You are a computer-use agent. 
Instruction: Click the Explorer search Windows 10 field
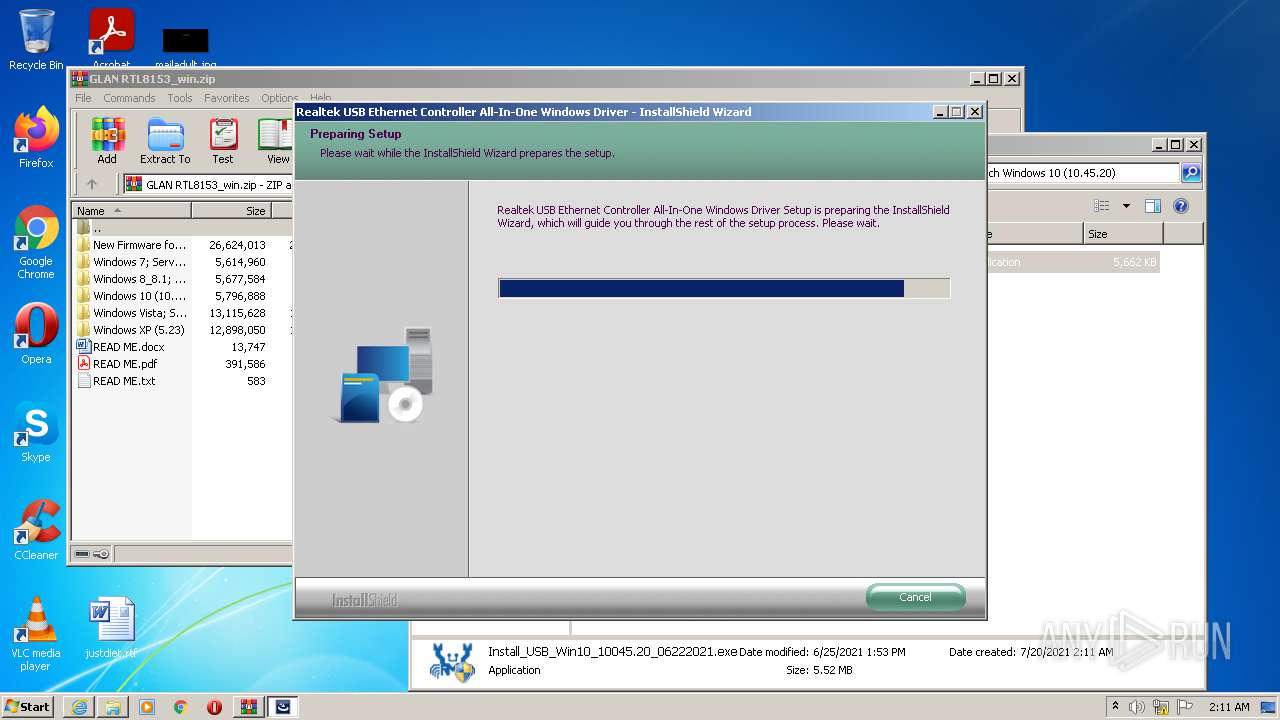[x=1083, y=173]
